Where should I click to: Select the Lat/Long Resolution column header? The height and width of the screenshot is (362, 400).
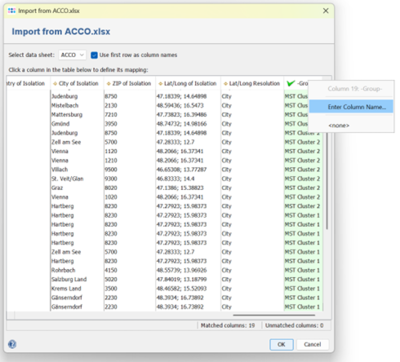coord(252,83)
